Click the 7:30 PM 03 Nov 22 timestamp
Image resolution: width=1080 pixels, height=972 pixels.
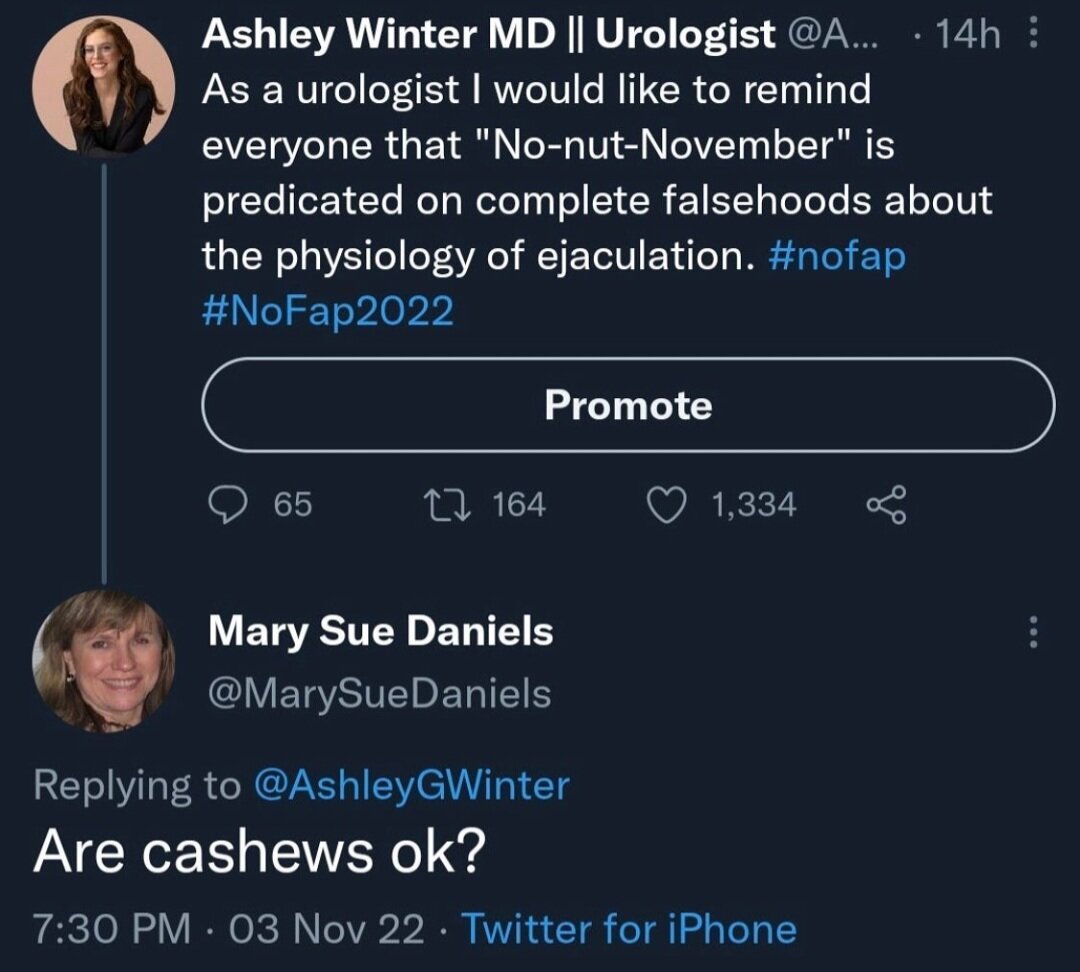229,929
